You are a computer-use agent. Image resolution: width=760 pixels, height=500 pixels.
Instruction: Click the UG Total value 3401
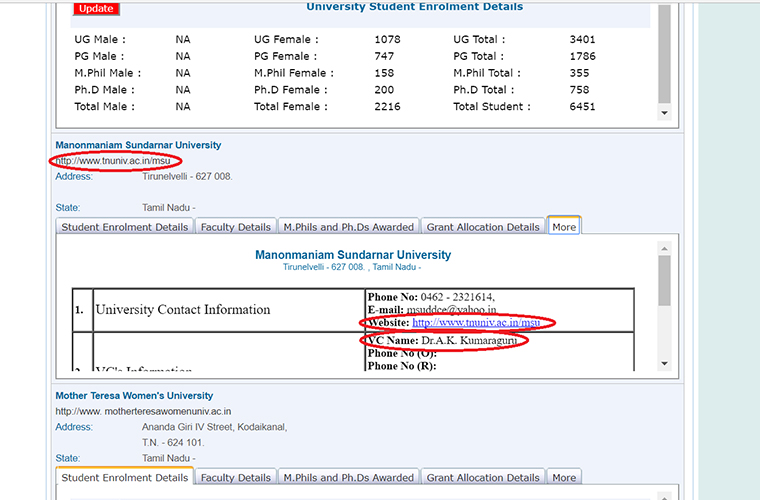(582, 39)
